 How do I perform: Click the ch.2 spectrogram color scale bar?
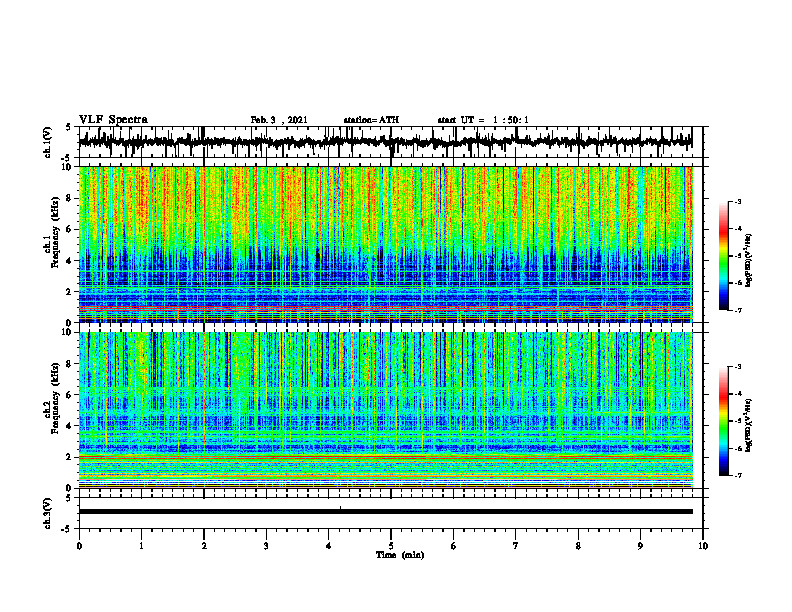pos(724,421)
